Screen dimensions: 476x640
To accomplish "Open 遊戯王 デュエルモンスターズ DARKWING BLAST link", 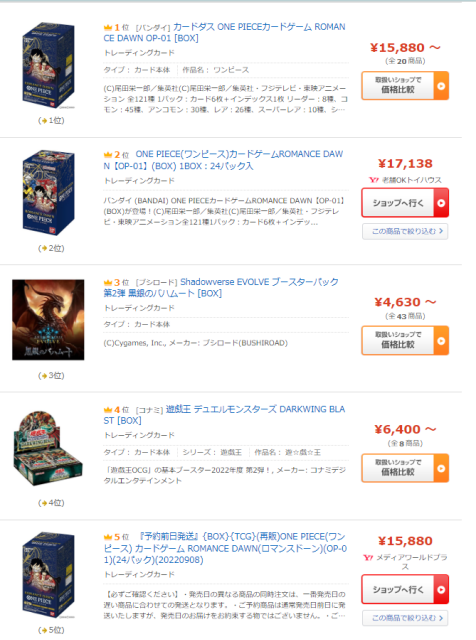I will [x=224, y=415].
